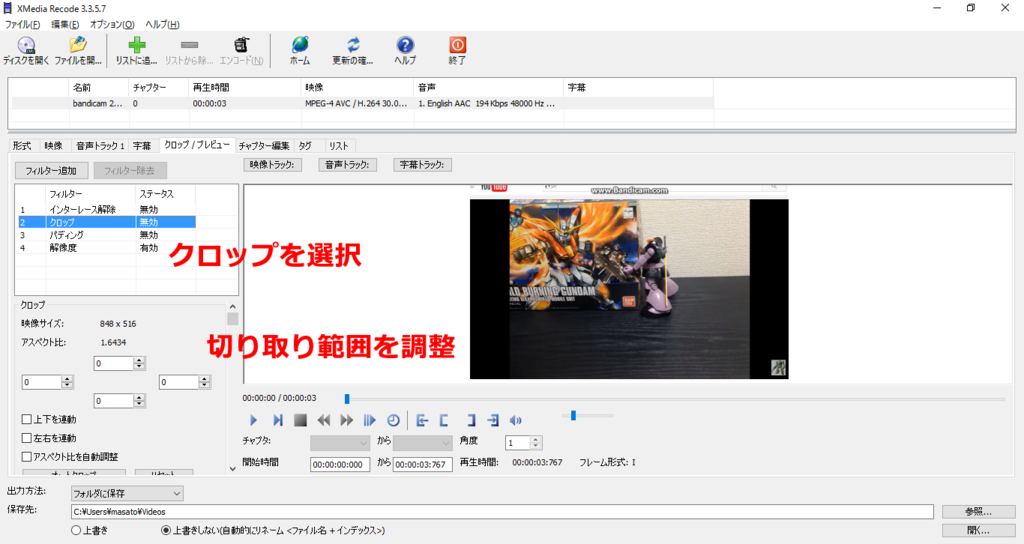Select the インターレース解除 filter row
Image resolution: width=1024 pixels, height=544 pixels.
point(106,210)
